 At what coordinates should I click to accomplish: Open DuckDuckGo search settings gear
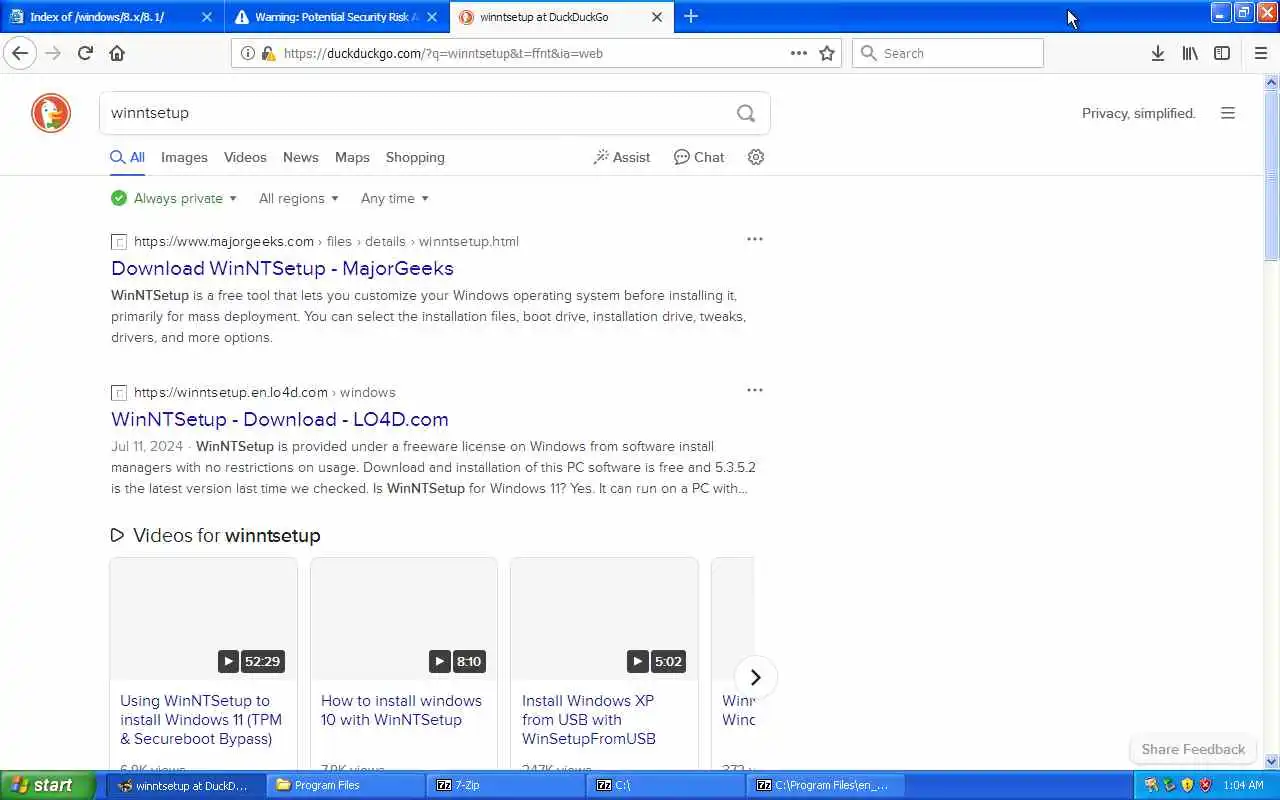click(756, 157)
